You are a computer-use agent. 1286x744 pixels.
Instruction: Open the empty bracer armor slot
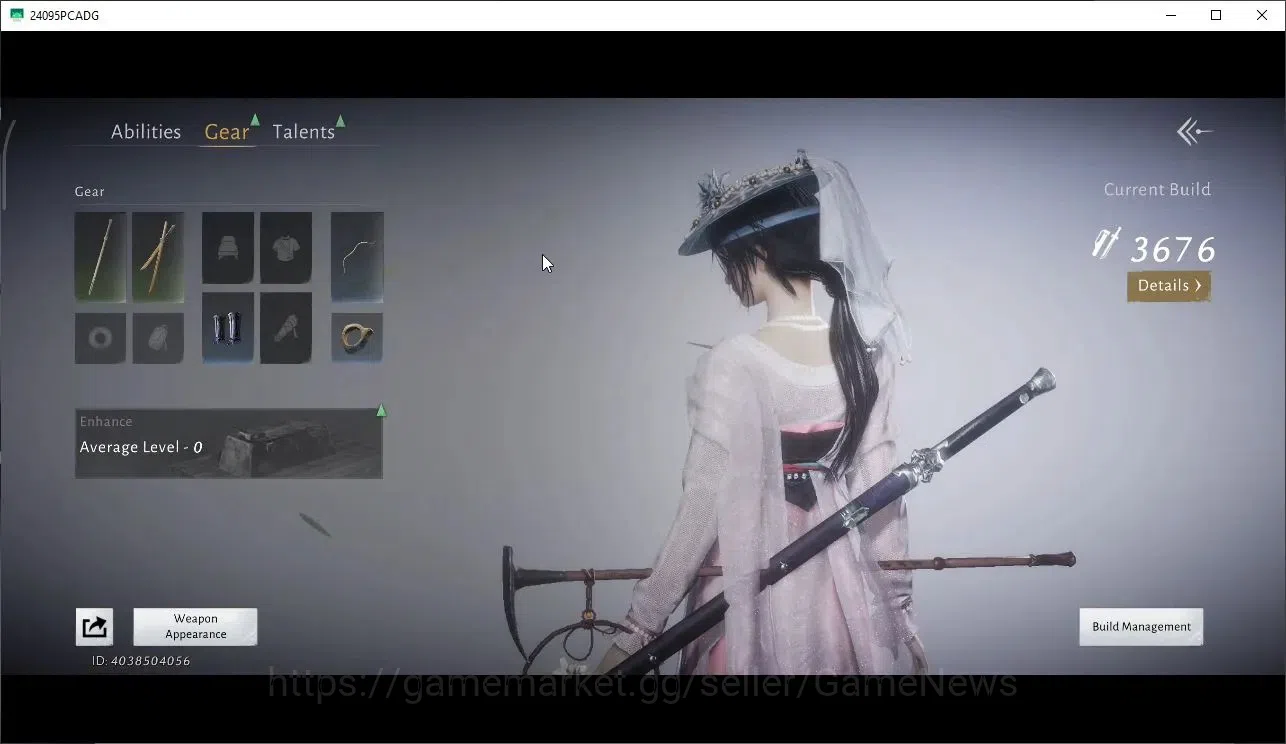point(286,327)
